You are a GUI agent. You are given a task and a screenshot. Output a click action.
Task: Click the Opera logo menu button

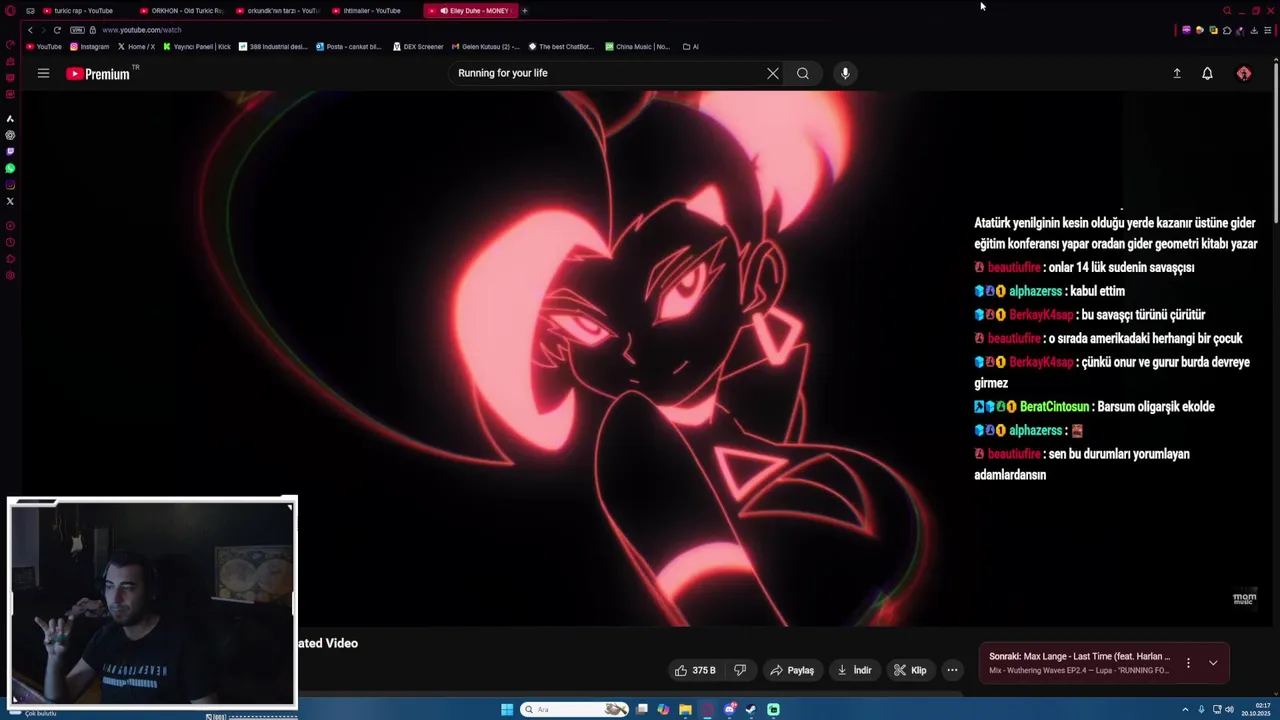pyautogui.click(x=10, y=11)
